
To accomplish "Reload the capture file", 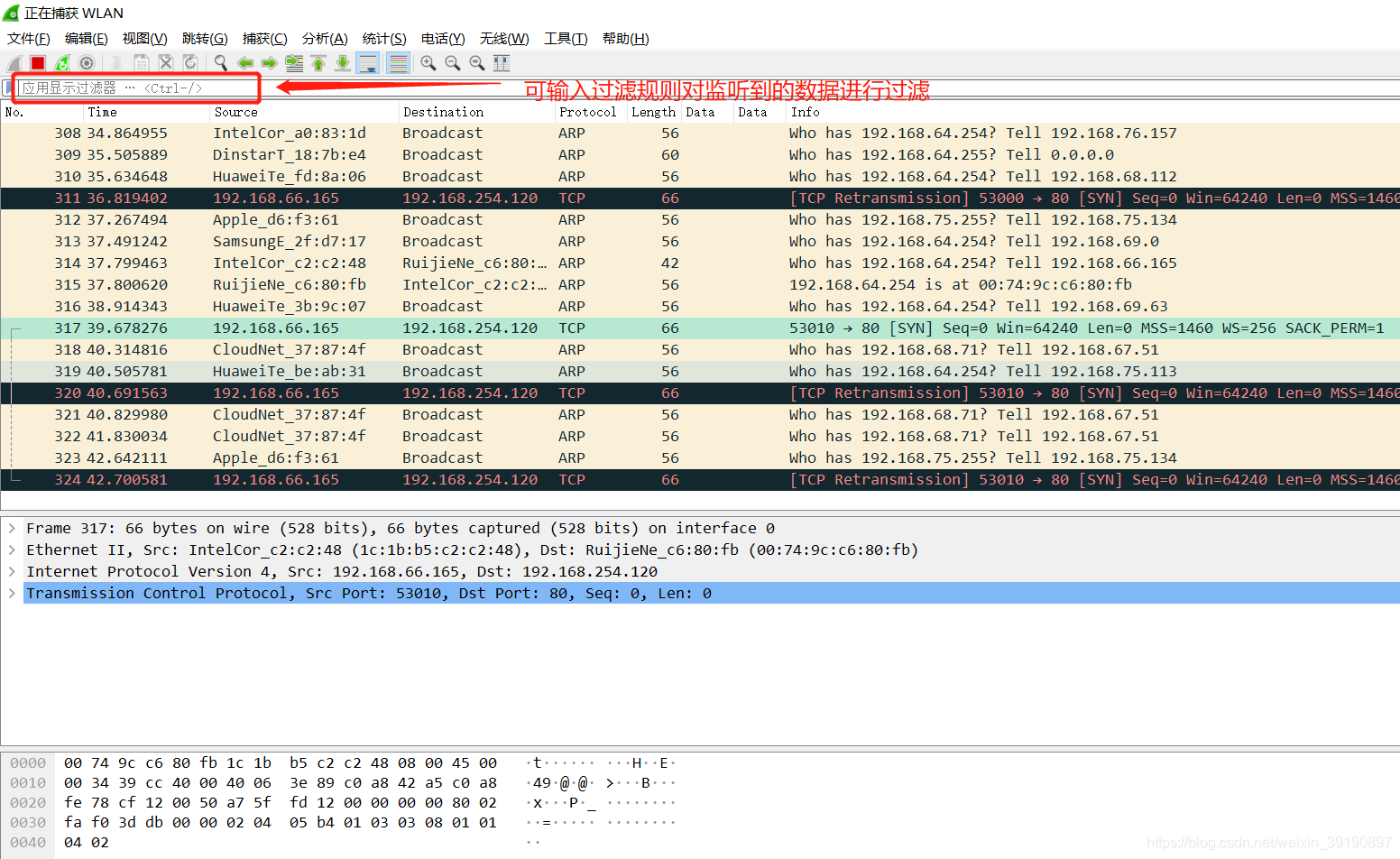I will [190, 63].
